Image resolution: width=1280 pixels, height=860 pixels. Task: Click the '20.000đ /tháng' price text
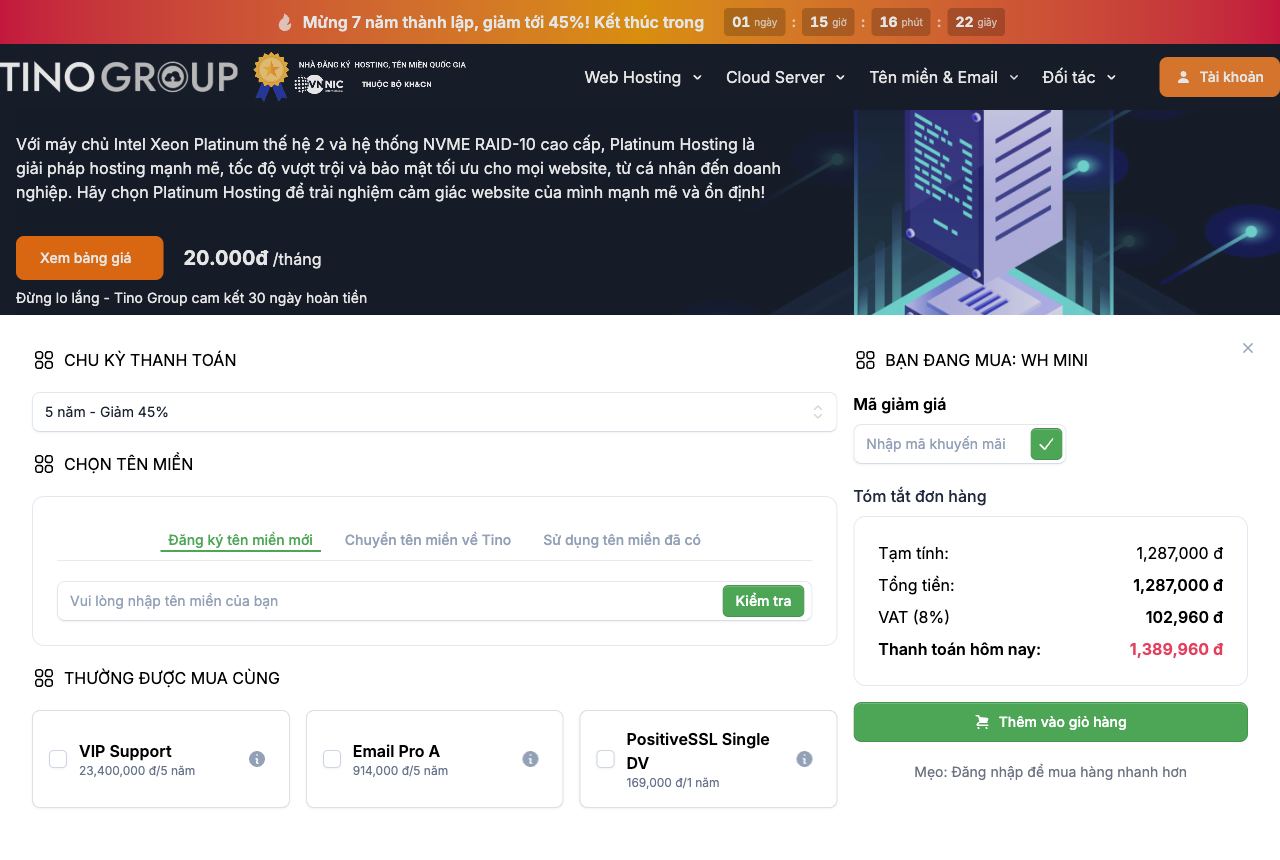[252, 258]
